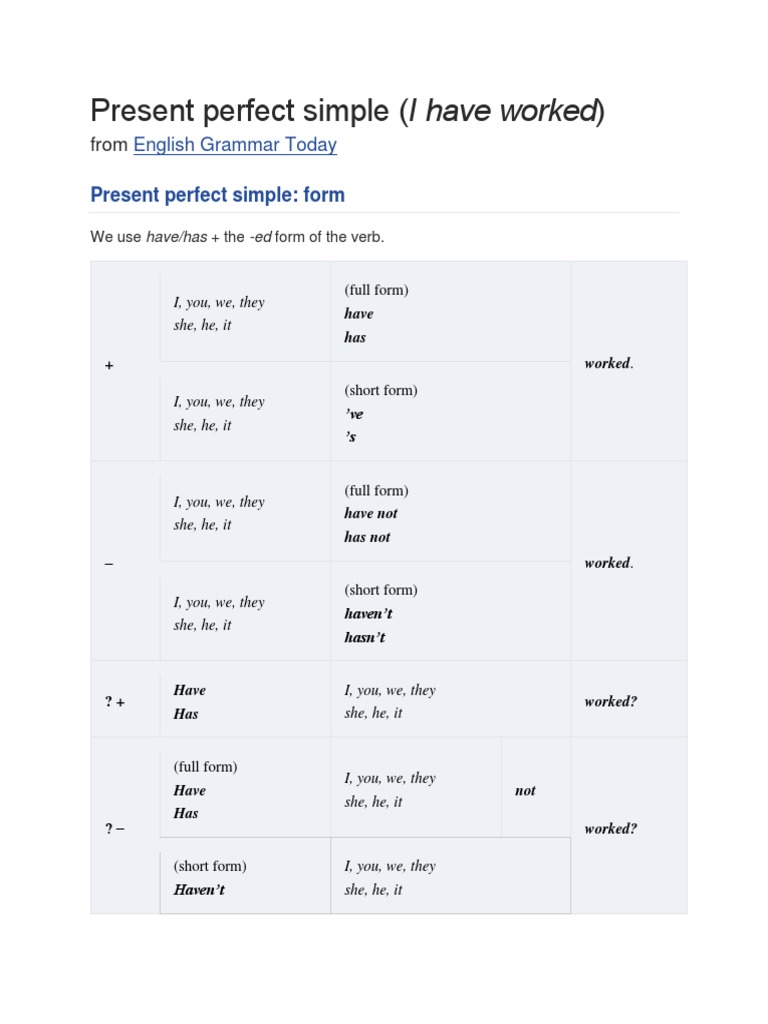Click the bold 'have not' text
This screenshot has width=768, height=1024.
[371, 514]
